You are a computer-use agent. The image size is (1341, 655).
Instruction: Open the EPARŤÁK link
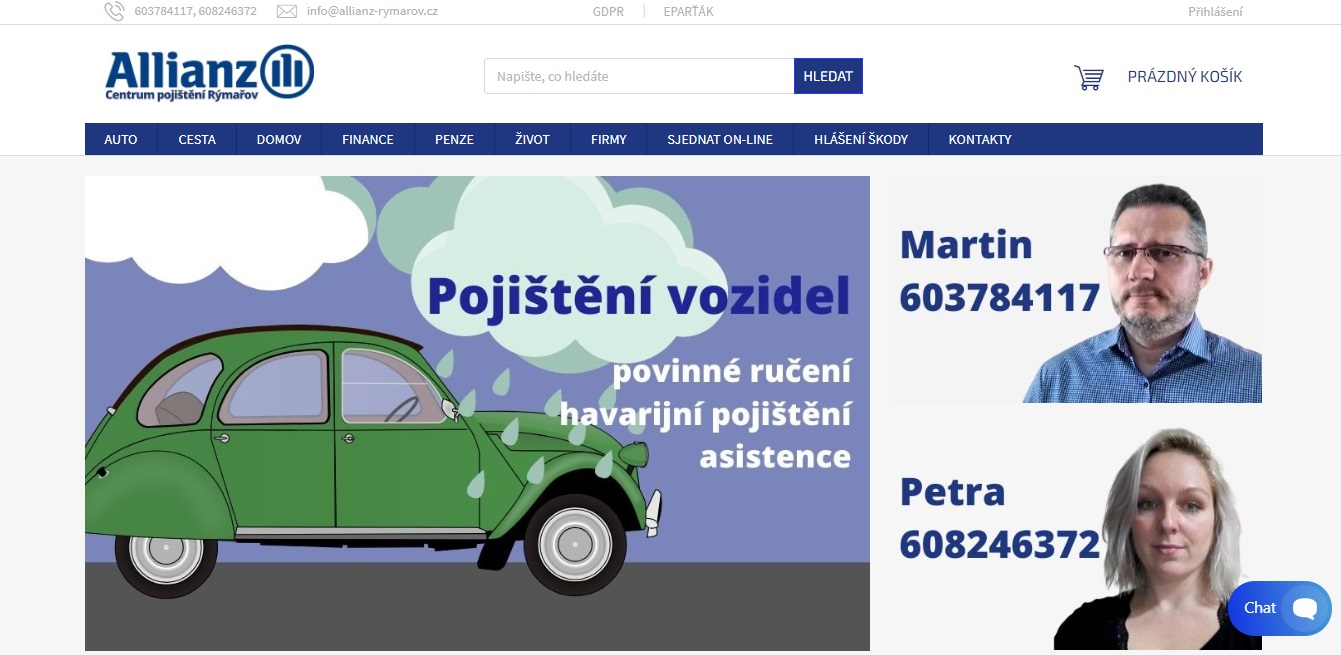[688, 12]
